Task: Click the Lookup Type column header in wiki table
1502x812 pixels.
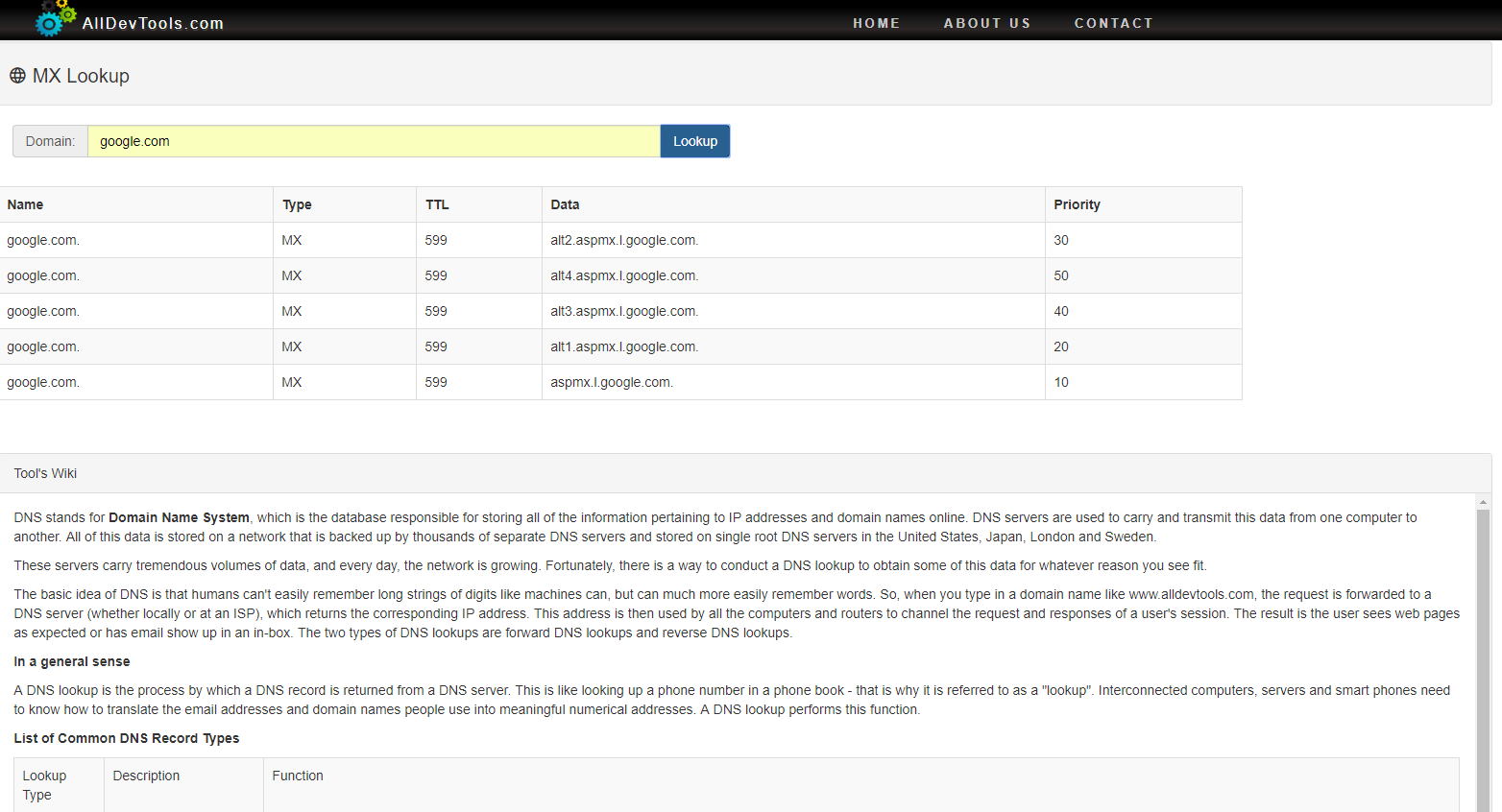Action: [x=60, y=785]
